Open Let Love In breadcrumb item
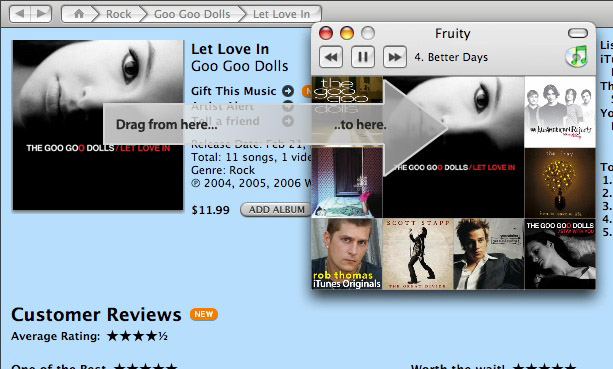 [x=281, y=14]
